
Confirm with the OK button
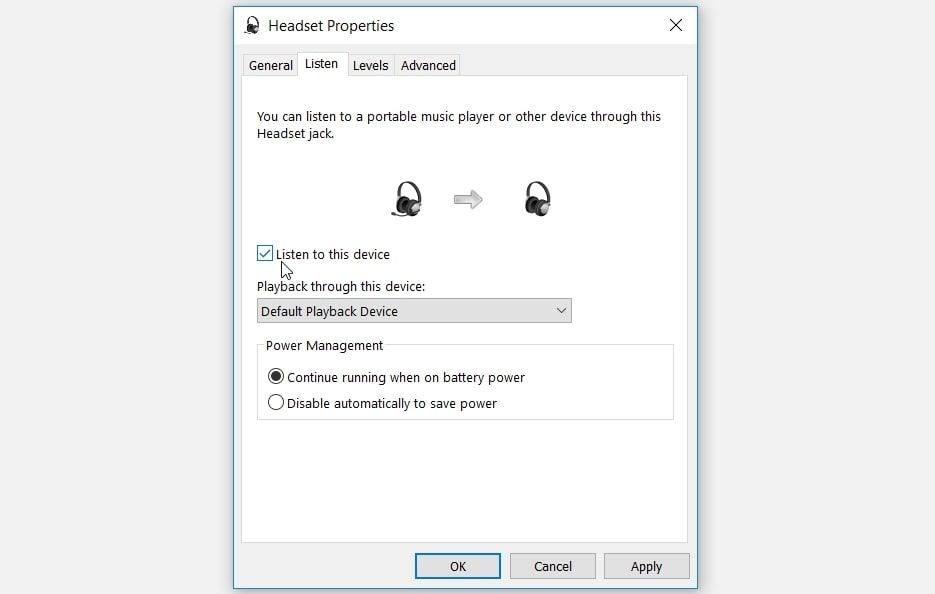457,566
